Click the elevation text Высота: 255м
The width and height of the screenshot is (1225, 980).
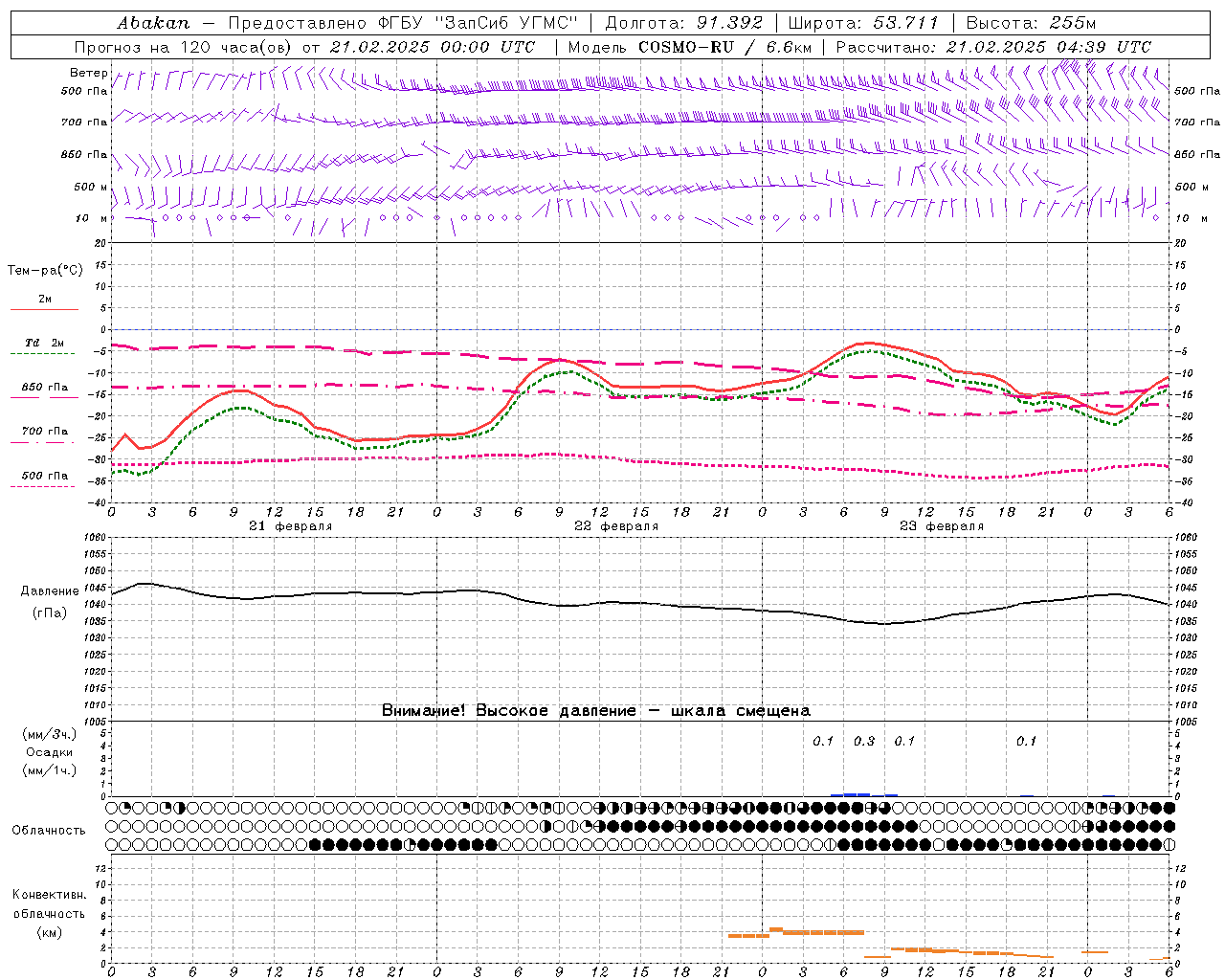[x=1031, y=22]
